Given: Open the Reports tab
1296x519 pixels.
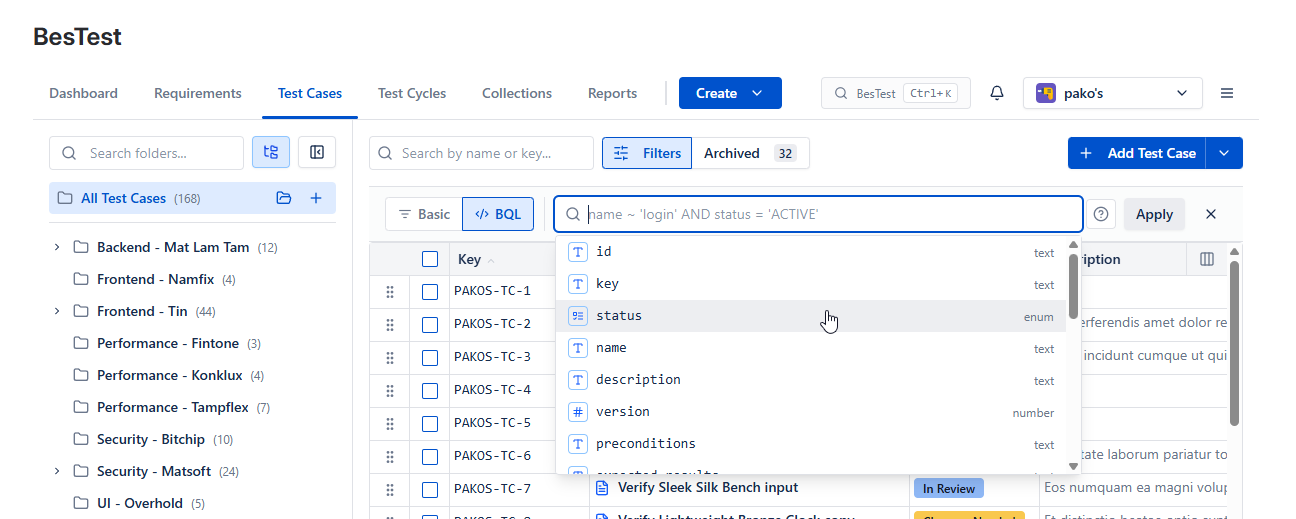Looking at the screenshot, I should tap(612, 93).
